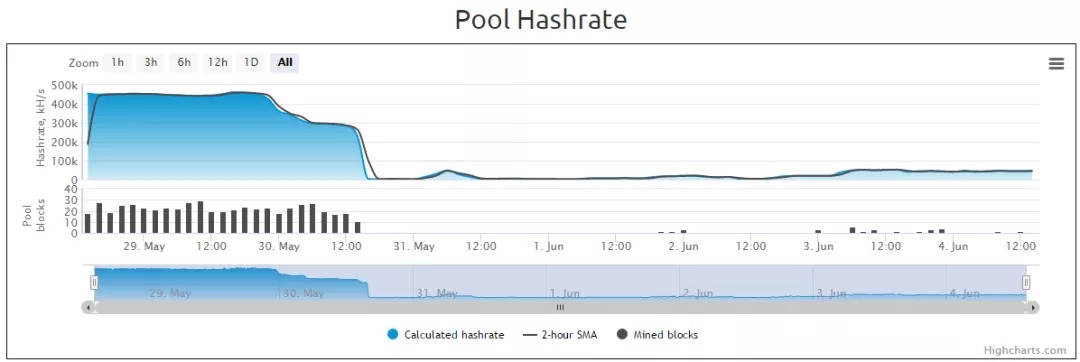Screen dimensions: 1080x362
Task: Click the navigator scrollbar center grip
Action: pyautogui.click(x=560, y=308)
